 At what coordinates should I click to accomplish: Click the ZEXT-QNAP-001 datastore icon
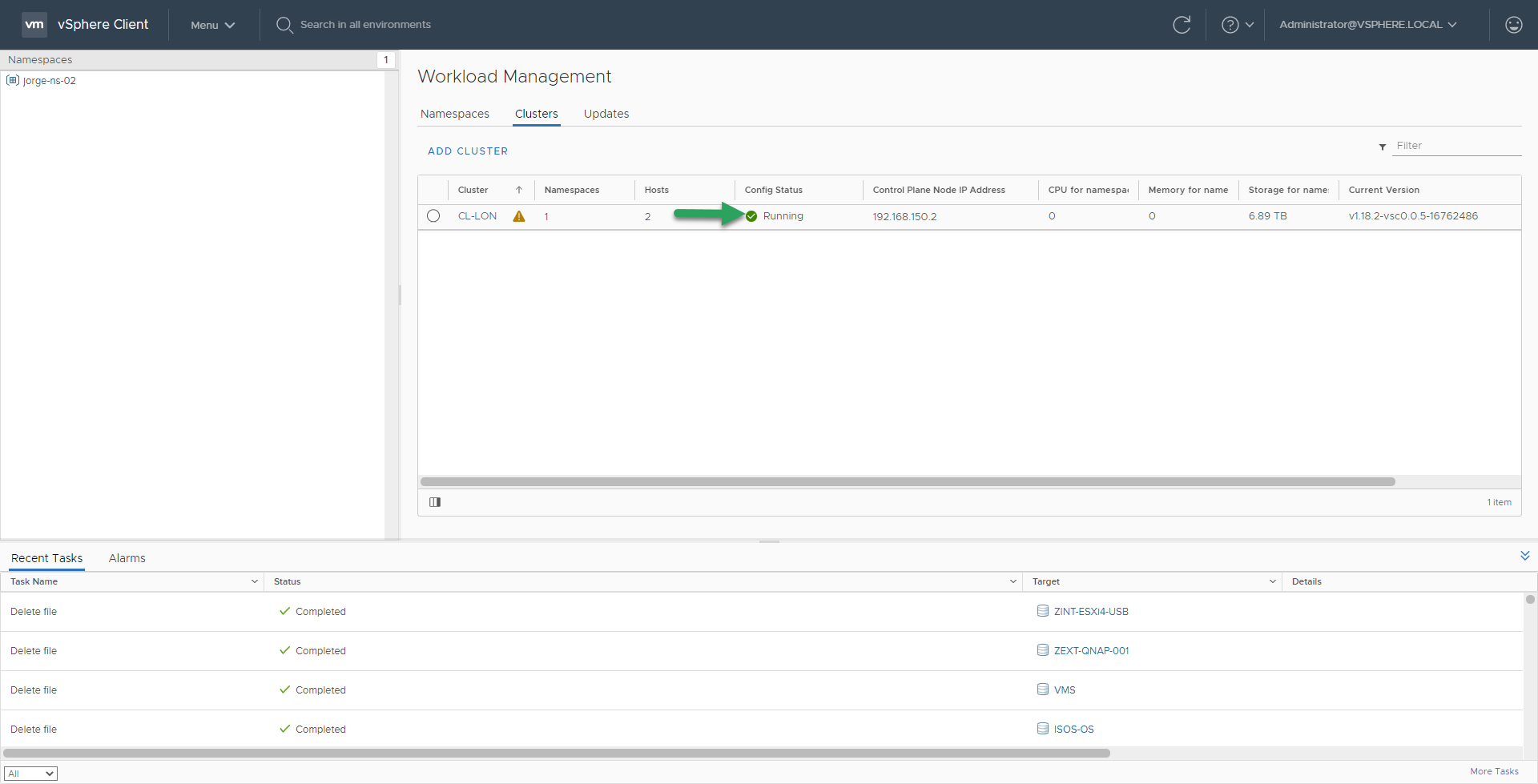point(1043,650)
